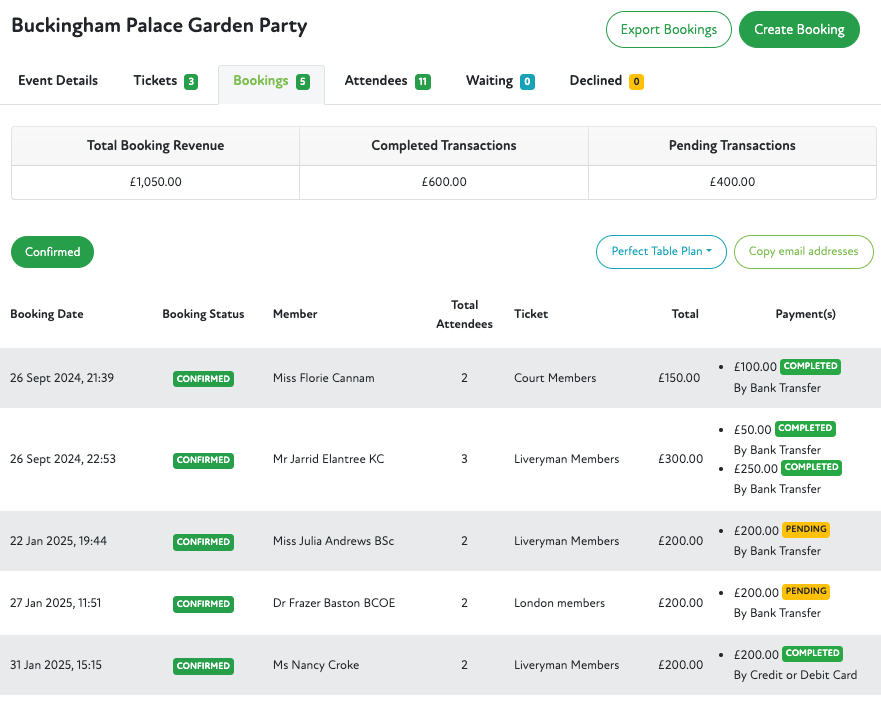This screenshot has height=707, width=881.
Task: Click the Booking Status column header
Action: pyautogui.click(x=203, y=314)
